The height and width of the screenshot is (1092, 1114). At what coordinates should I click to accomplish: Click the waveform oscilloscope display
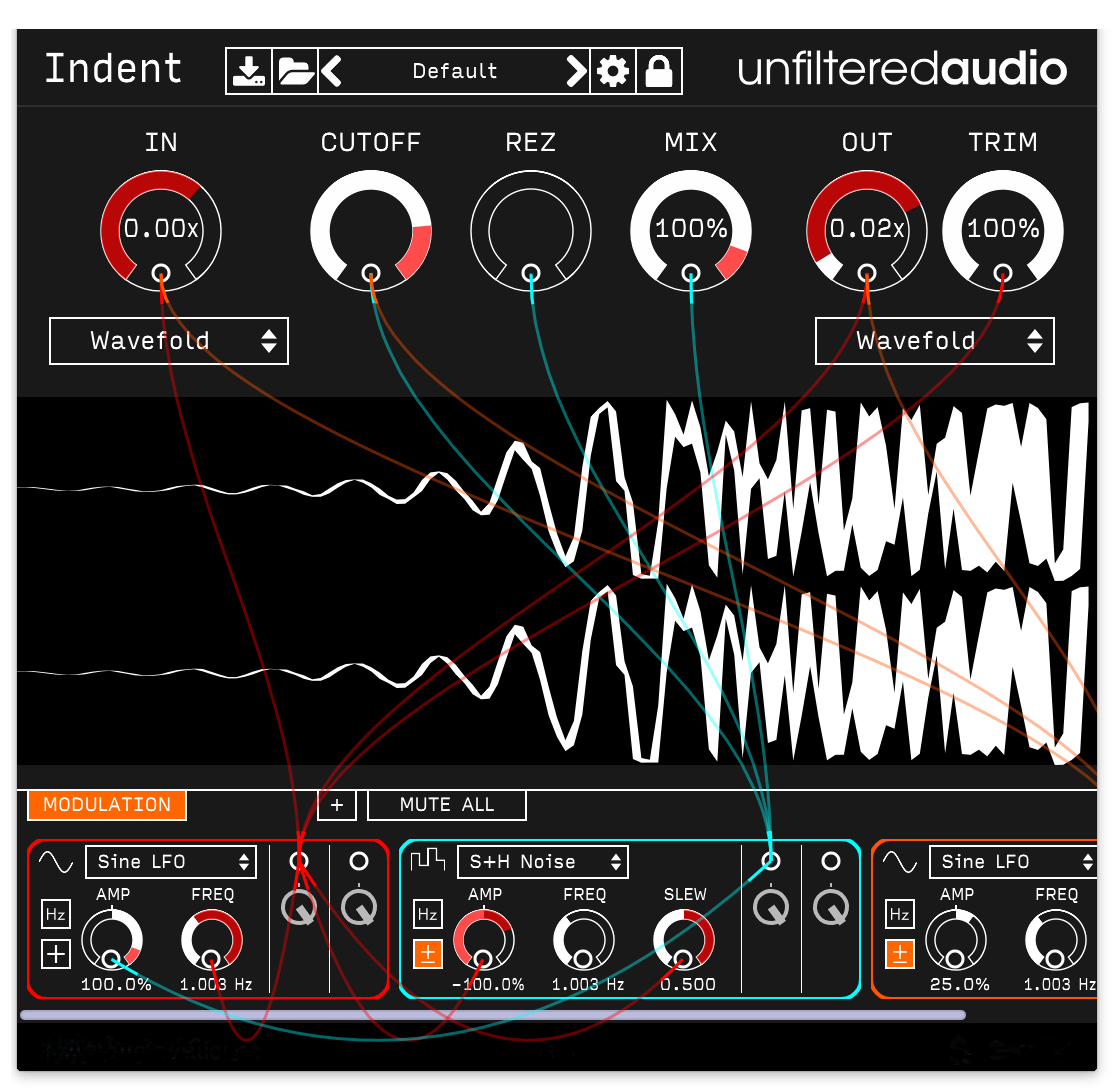[557, 581]
